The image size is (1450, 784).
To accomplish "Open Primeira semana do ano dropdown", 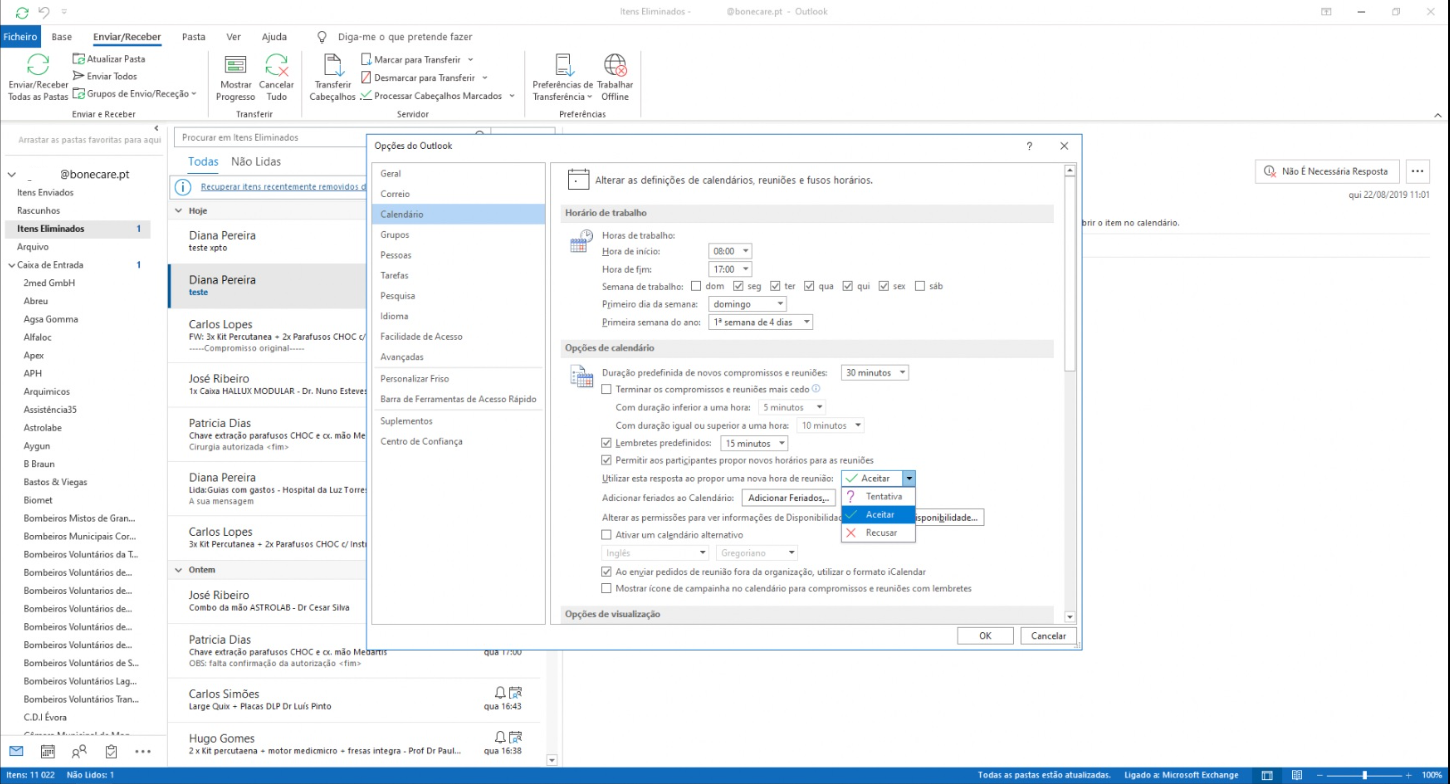I will tap(760, 322).
